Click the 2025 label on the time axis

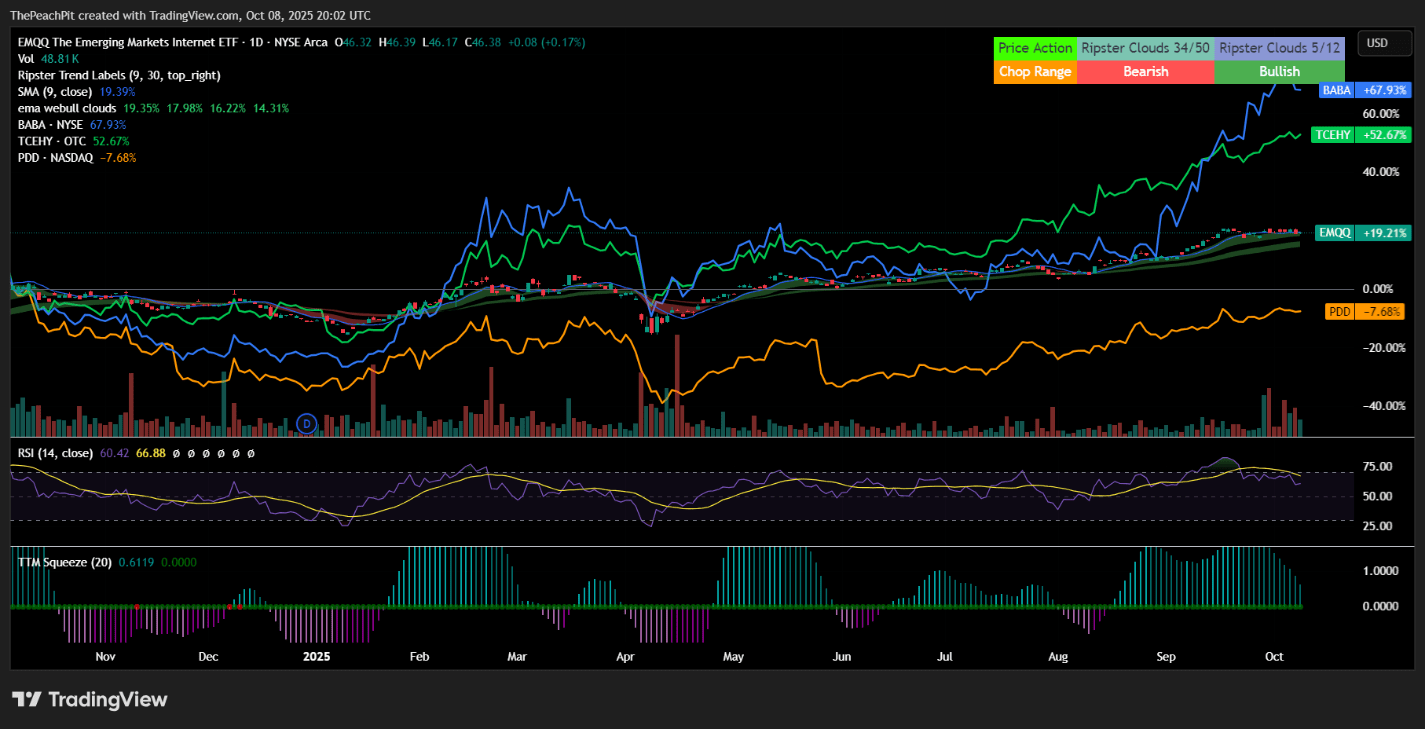[x=316, y=657]
